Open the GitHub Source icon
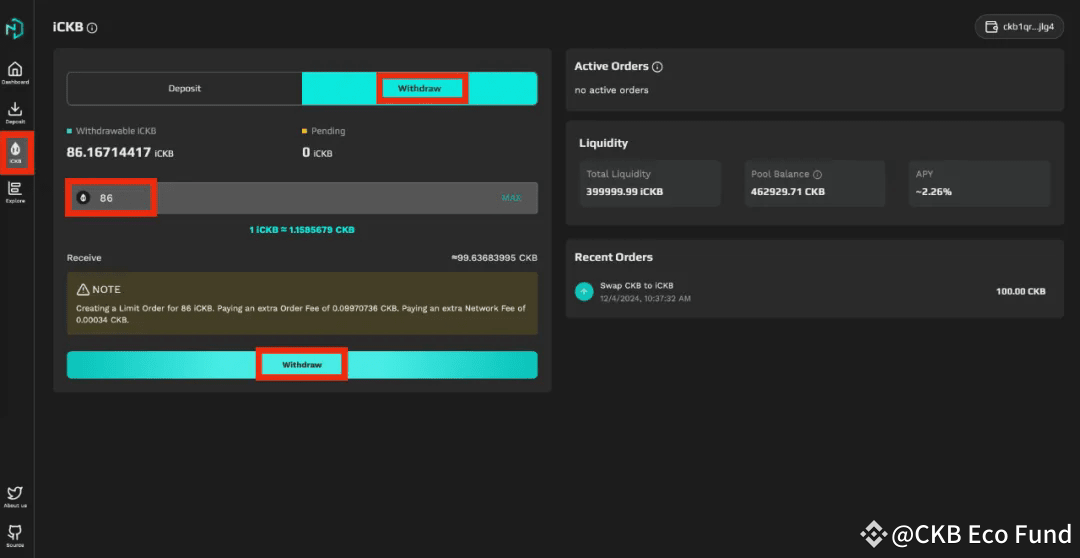The height and width of the screenshot is (558, 1080). point(15,533)
